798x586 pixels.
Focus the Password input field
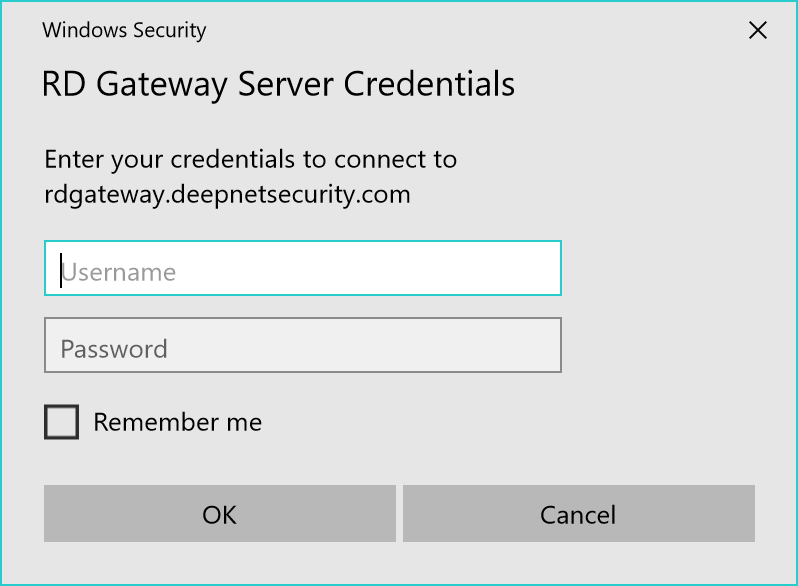[302, 345]
